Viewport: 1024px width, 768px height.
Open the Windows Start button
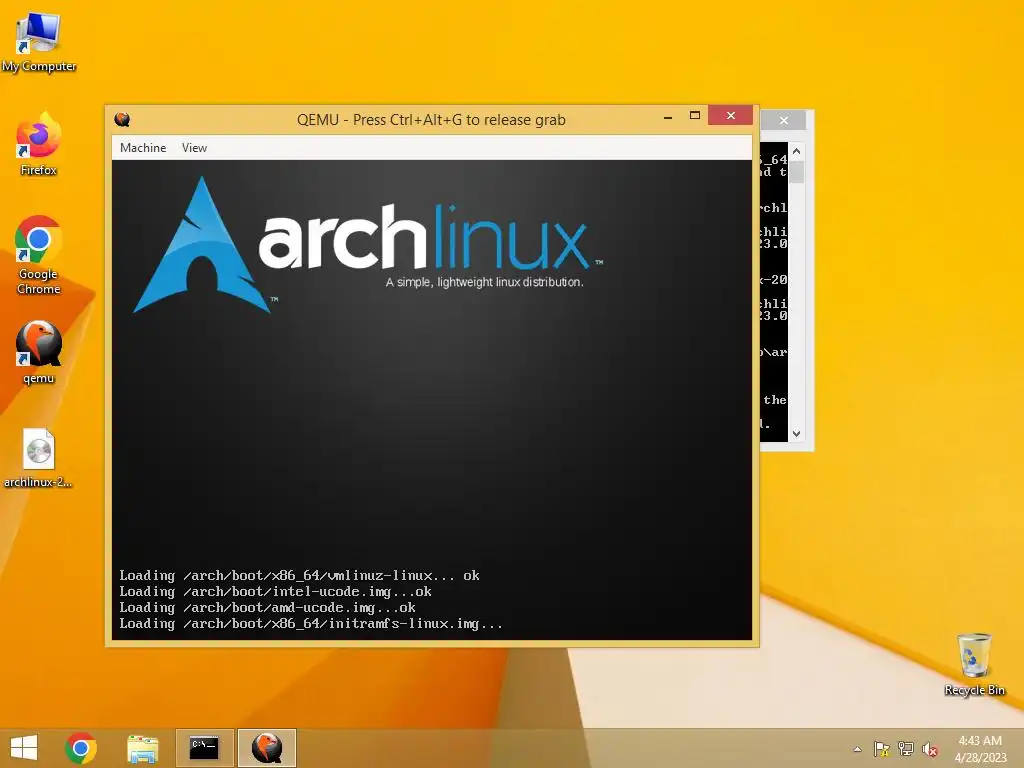(x=24, y=748)
